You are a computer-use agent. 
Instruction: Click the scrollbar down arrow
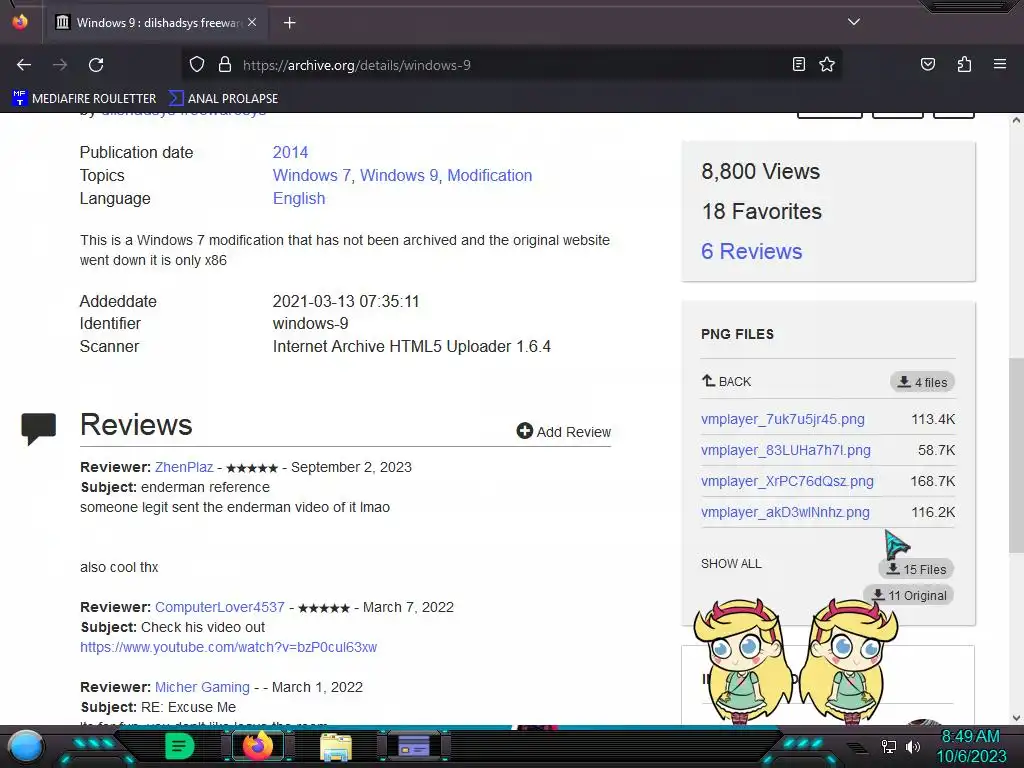(1016, 718)
